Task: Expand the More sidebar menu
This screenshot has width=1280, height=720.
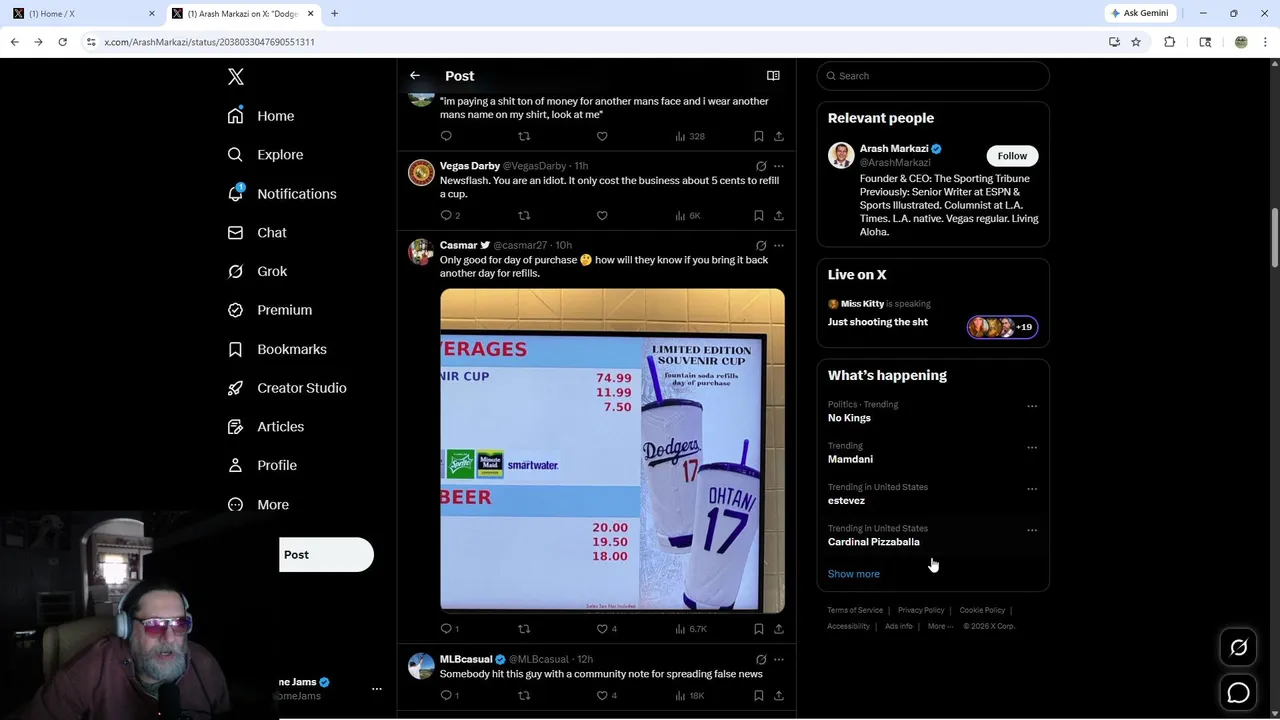Action: coord(258,505)
